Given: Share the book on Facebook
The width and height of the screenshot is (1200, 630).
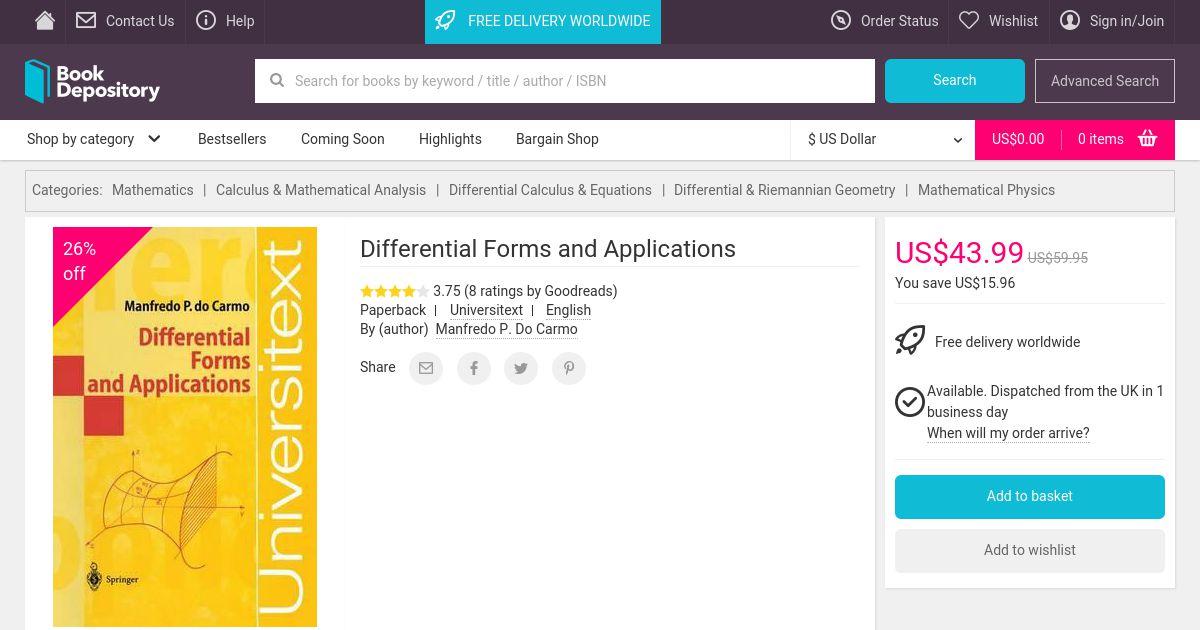Looking at the screenshot, I should pos(474,368).
